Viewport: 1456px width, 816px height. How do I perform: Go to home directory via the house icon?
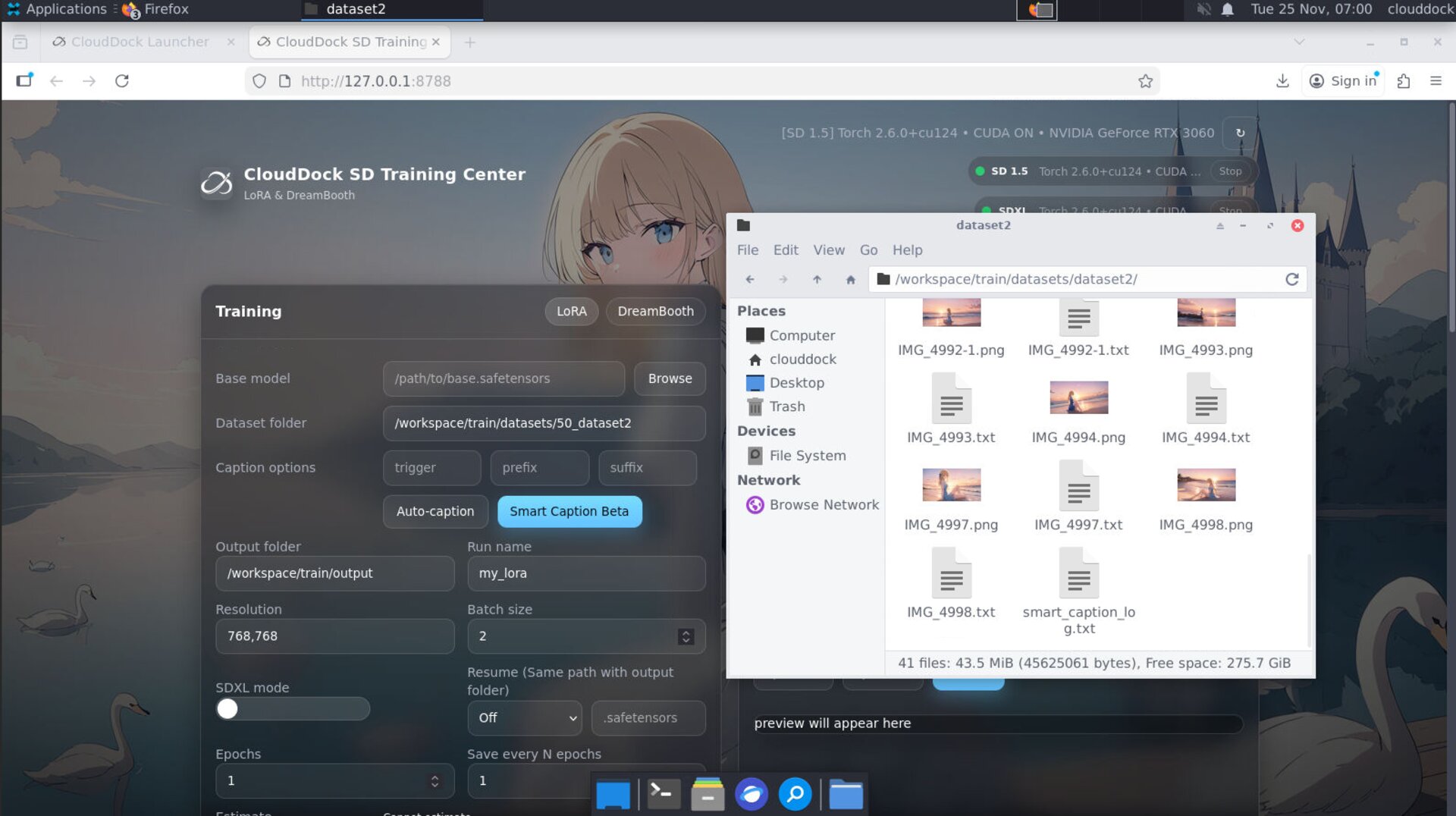coord(850,279)
